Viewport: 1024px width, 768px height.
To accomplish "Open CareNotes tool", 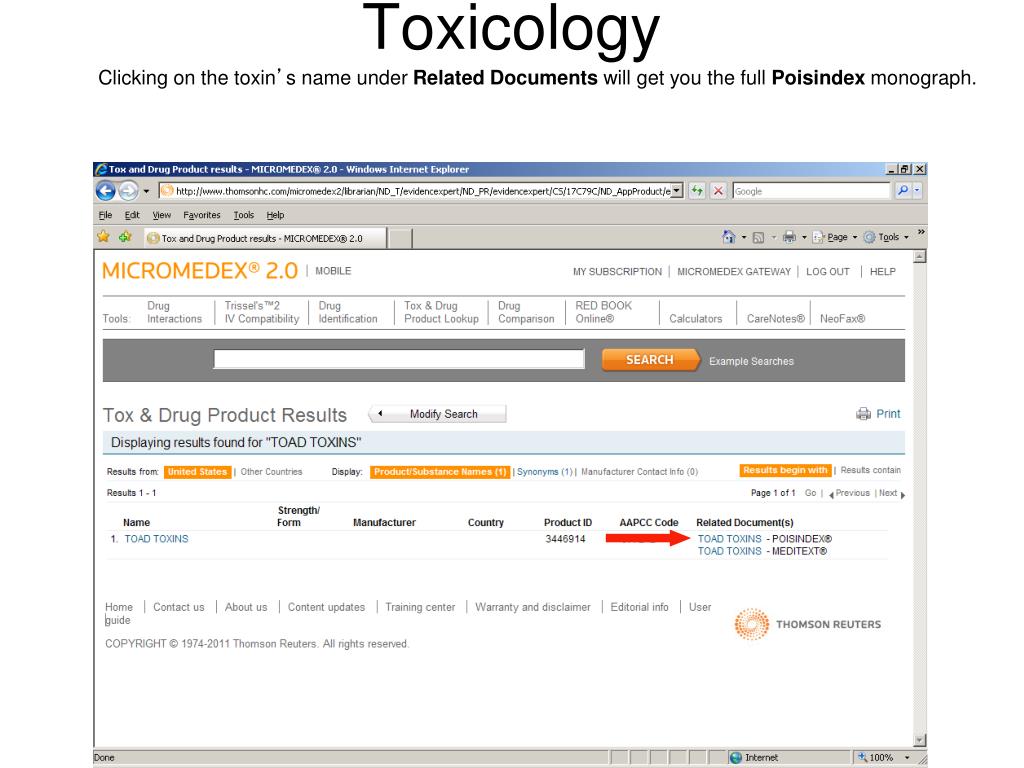I will (775, 319).
